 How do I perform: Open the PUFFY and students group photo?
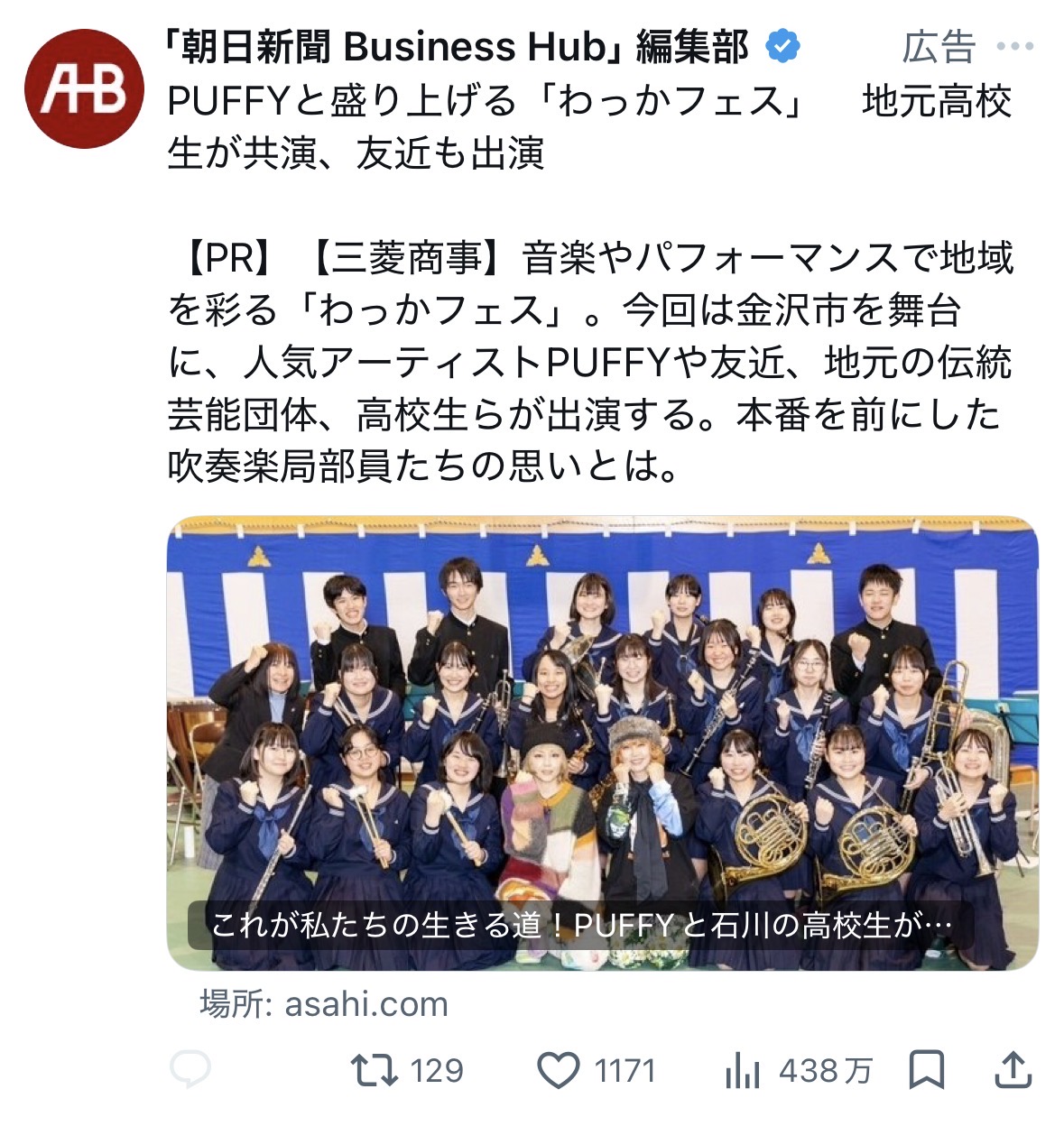(603, 743)
